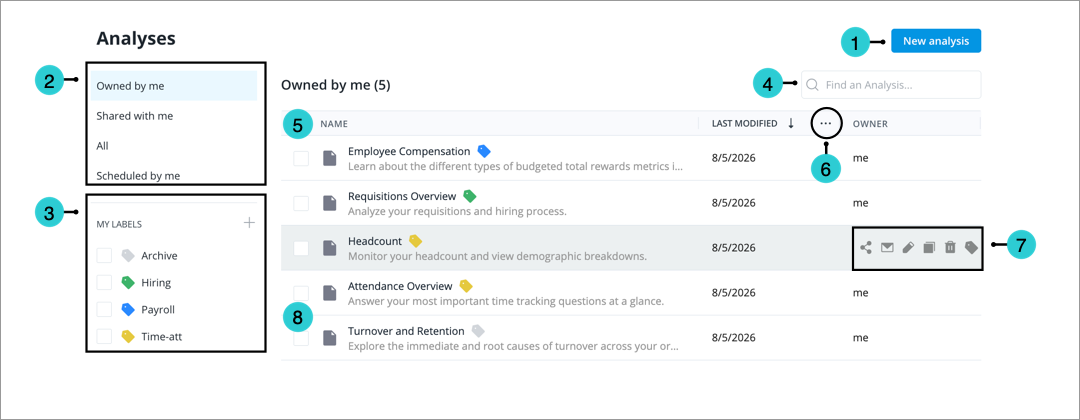Click the pencil edit icon for Headcount
The width and height of the screenshot is (1080, 420).
908,248
